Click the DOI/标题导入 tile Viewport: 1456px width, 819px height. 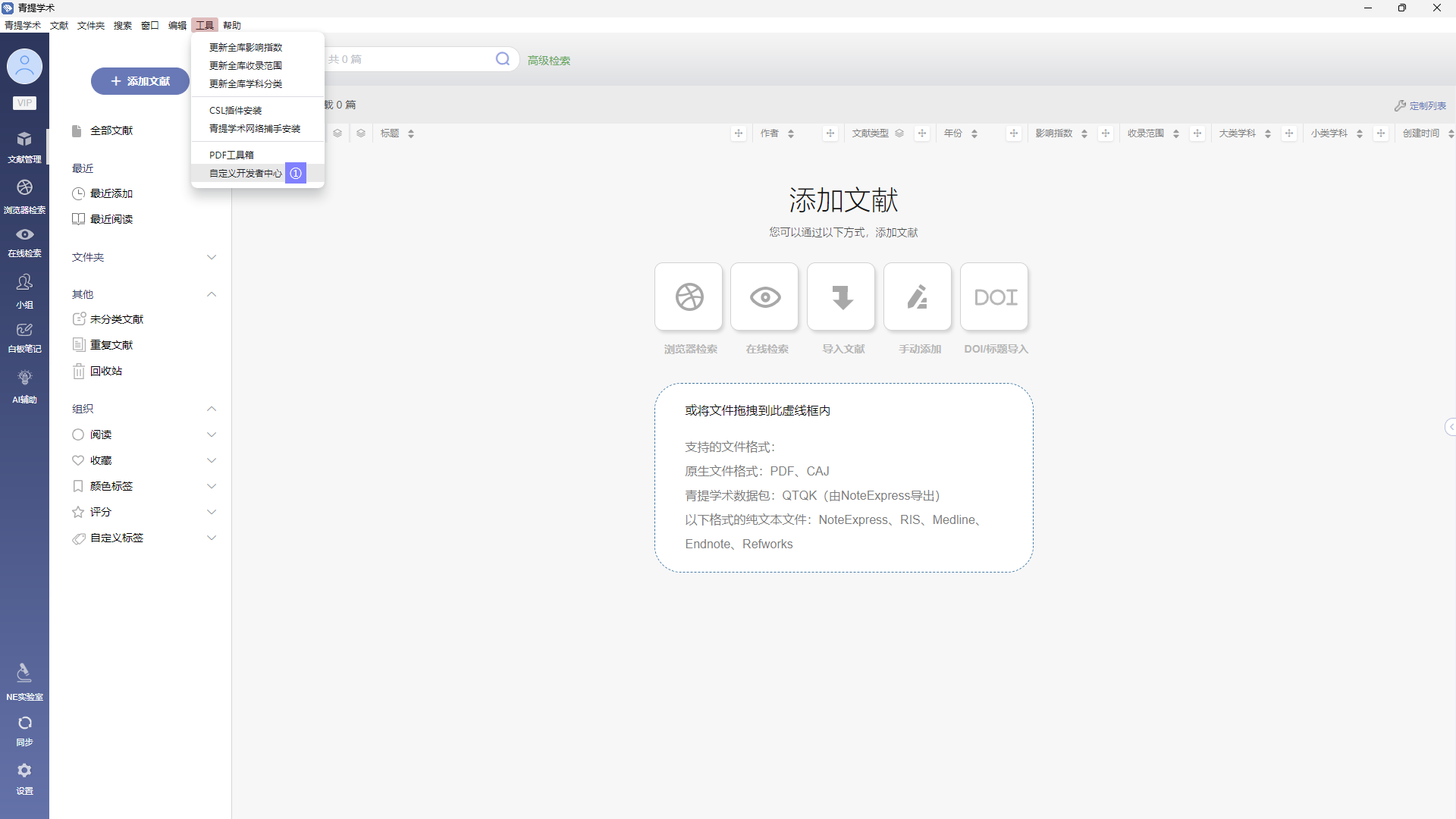coord(994,297)
